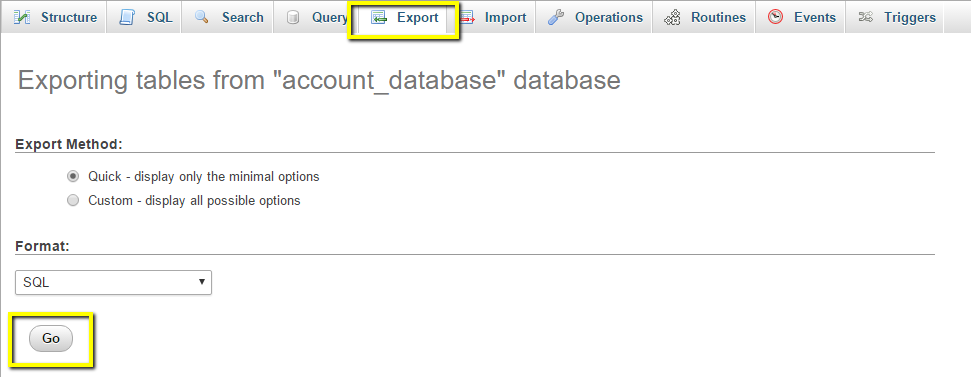
Task: Switch to the SQL tab
Action: (x=144, y=17)
